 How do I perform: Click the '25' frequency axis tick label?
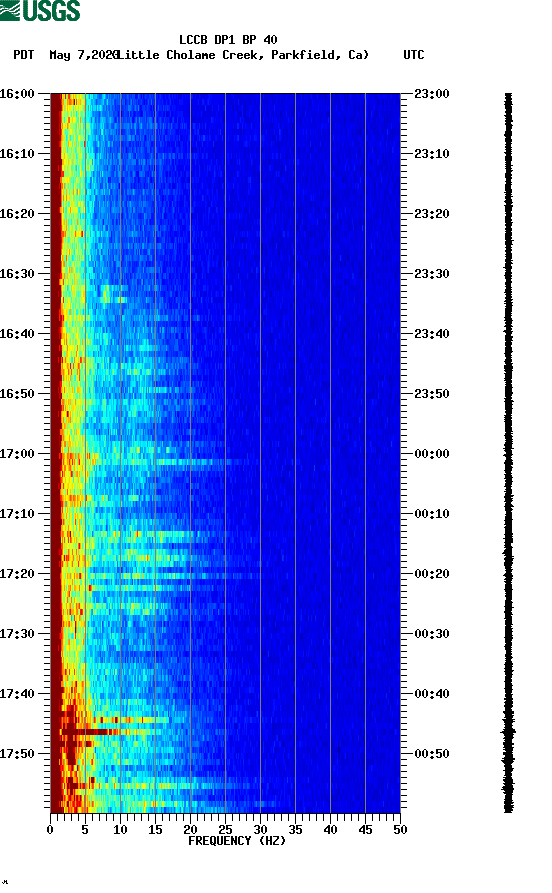click(225, 830)
